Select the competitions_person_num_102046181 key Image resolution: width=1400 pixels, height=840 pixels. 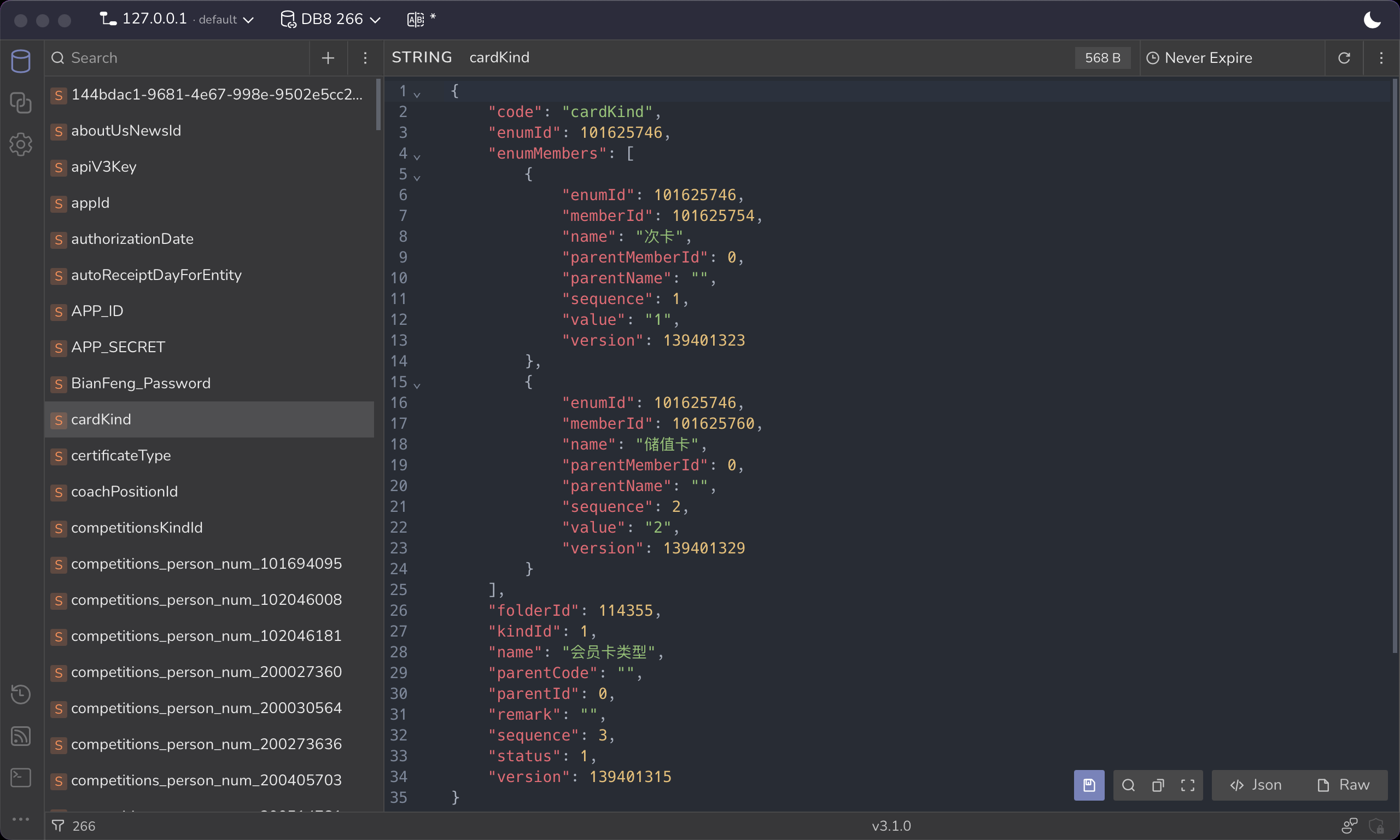(x=209, y=636)
